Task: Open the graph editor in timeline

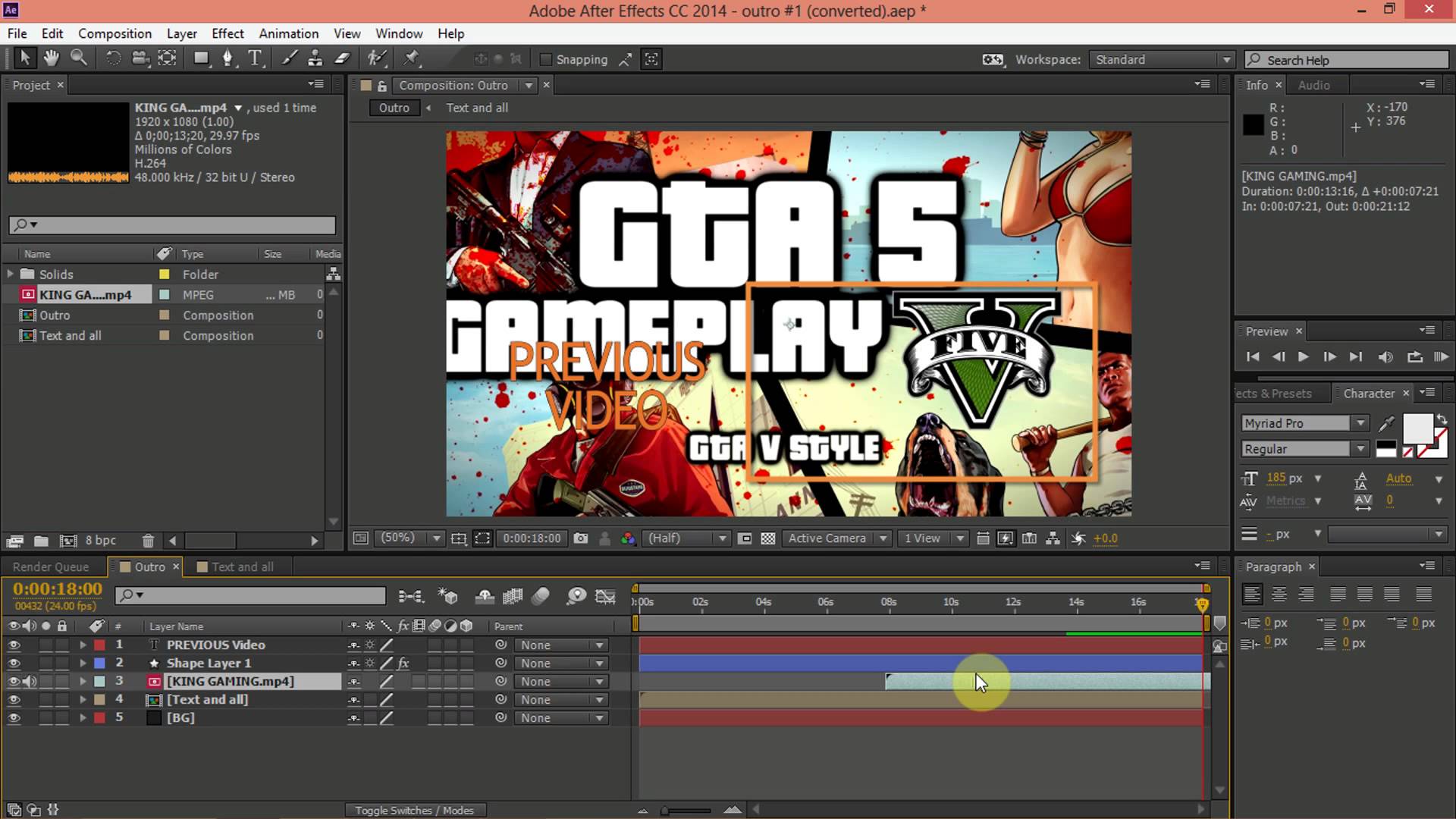Action: [605, 597]
